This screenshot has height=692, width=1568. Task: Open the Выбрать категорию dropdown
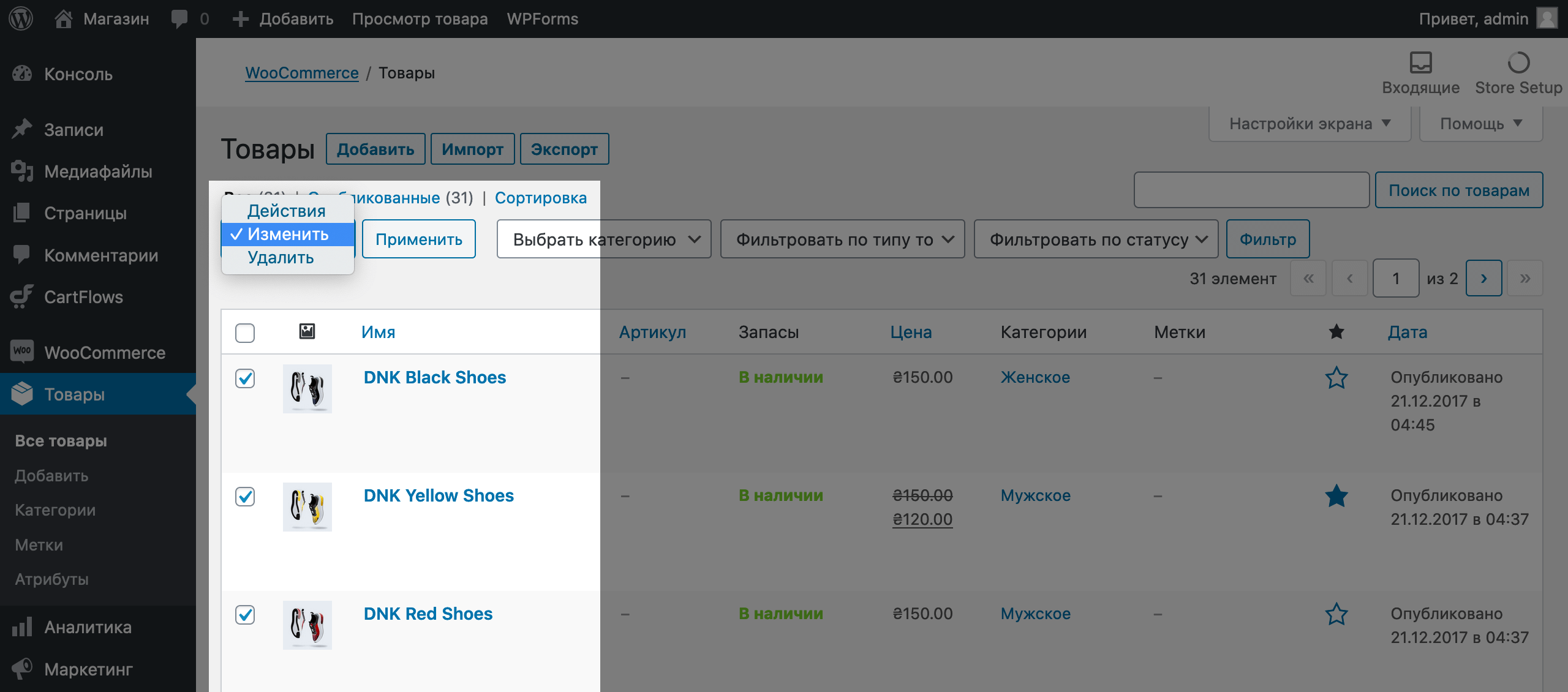[604, 239]
